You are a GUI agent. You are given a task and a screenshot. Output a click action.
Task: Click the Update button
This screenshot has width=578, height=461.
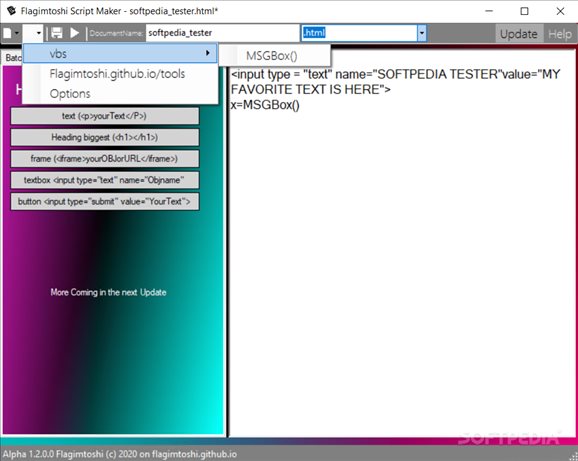519,34
